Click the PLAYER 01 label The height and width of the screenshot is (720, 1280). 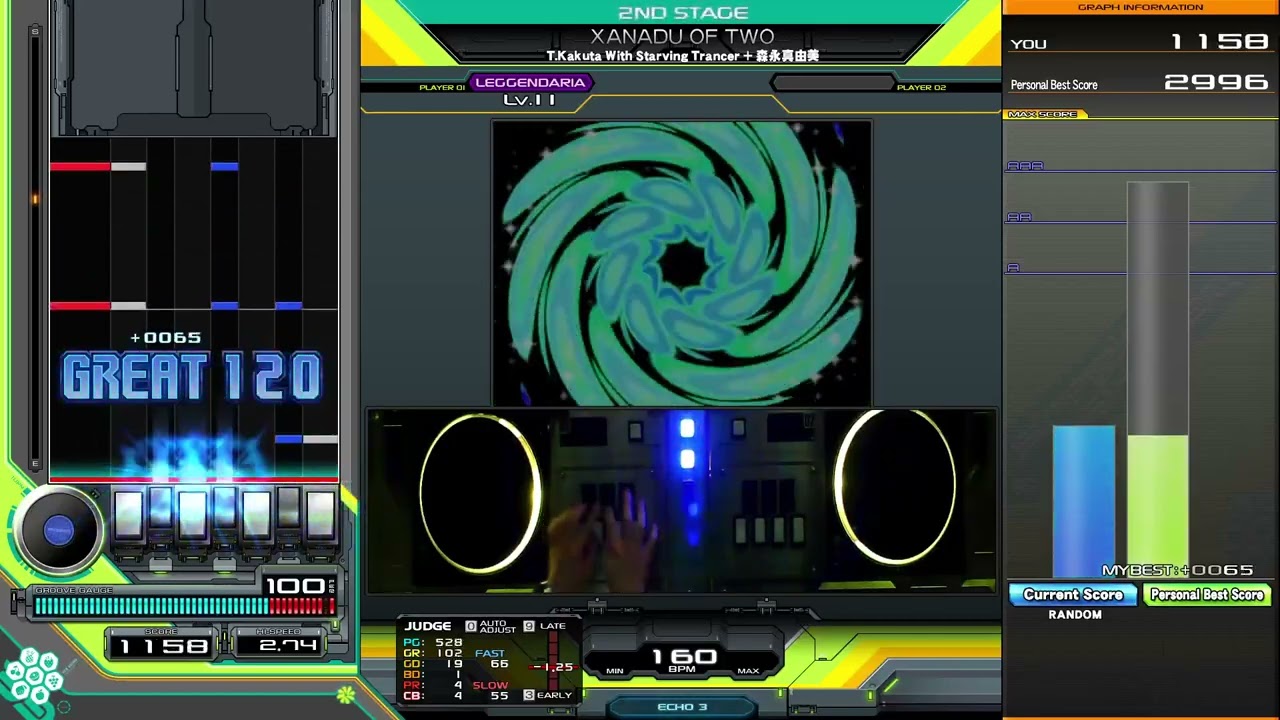442,88
